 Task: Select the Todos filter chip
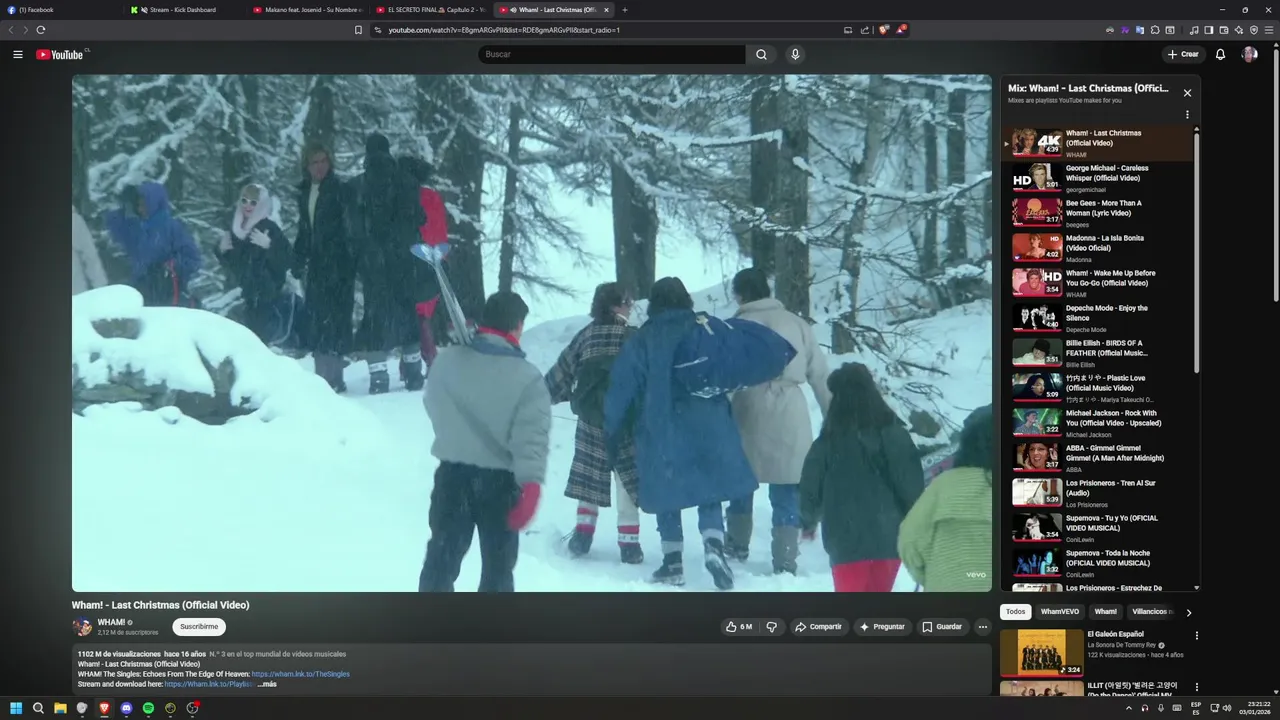click(x=1015, y=612)
